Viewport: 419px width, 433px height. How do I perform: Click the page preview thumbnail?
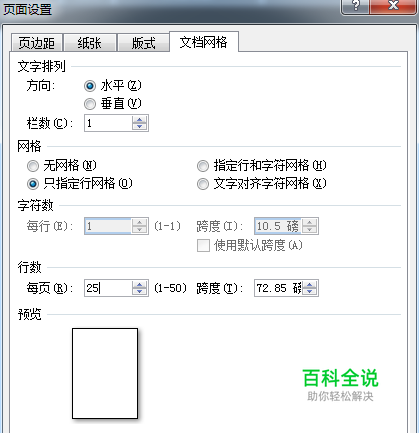coord(105,373)
